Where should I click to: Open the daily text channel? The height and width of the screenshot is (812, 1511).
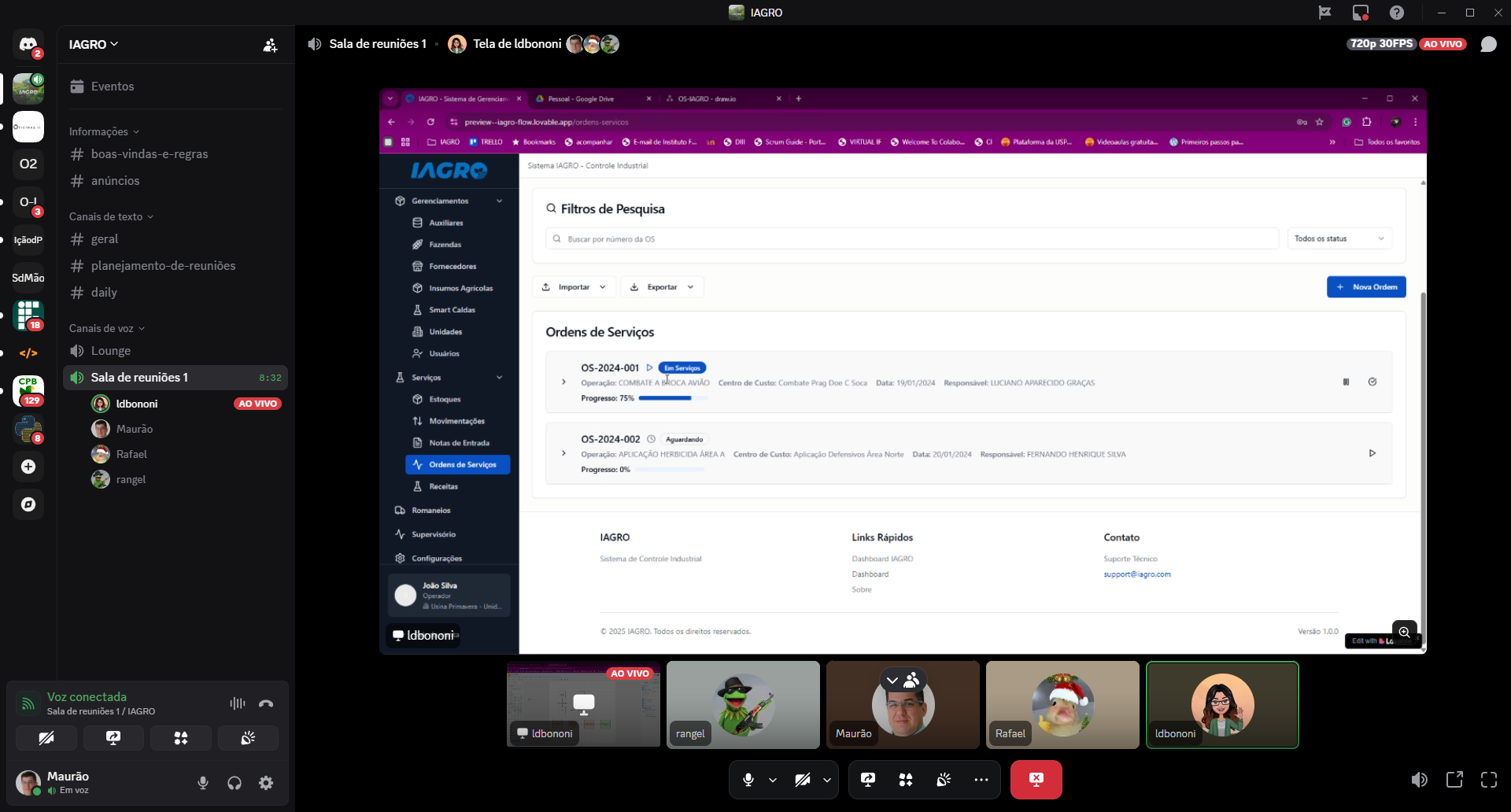coord(175,293)
